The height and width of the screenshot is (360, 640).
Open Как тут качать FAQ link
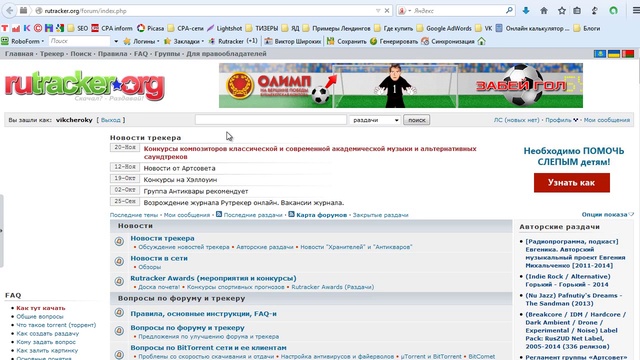point(41,308)
